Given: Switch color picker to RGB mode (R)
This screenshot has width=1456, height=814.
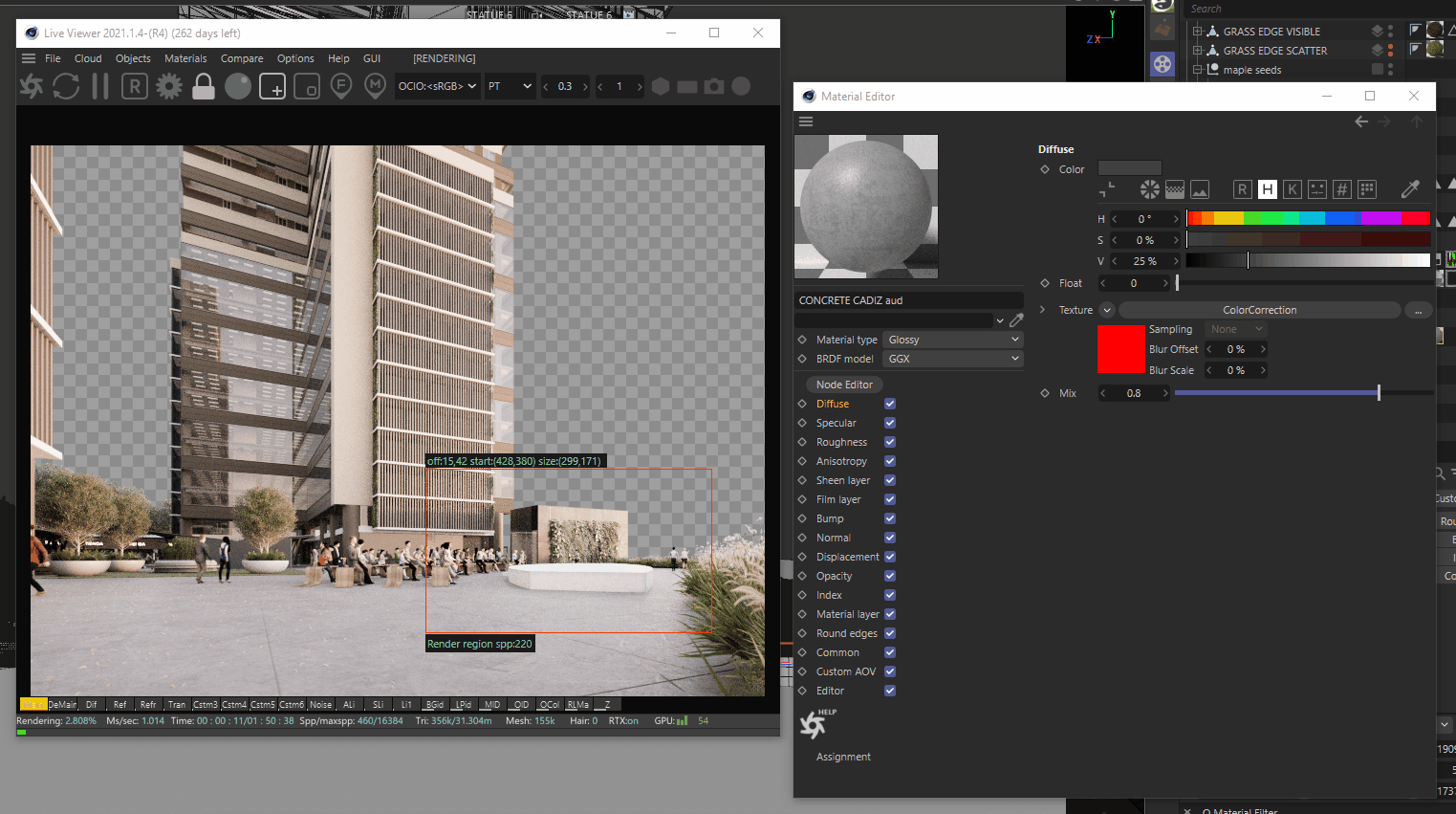Looking at the screenshot, I should point(1242,189).
